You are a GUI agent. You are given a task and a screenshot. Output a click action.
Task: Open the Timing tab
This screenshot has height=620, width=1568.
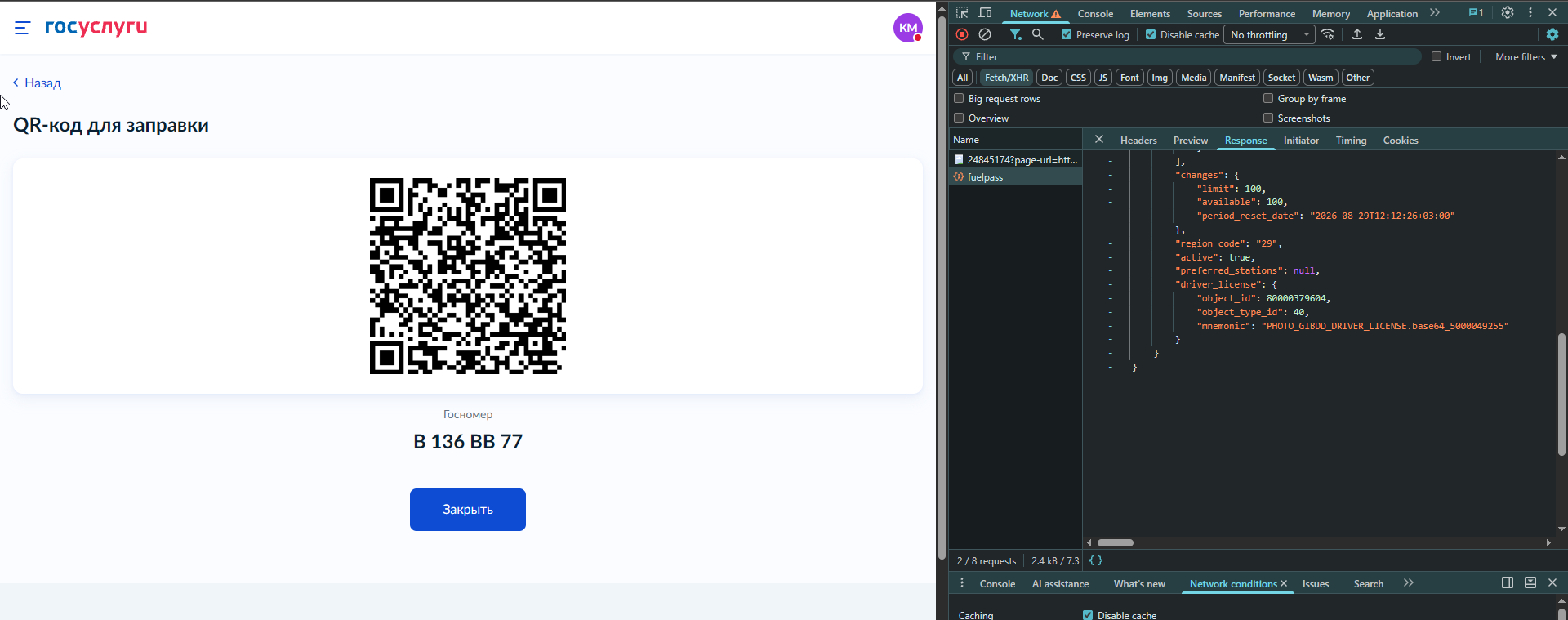1351,141
